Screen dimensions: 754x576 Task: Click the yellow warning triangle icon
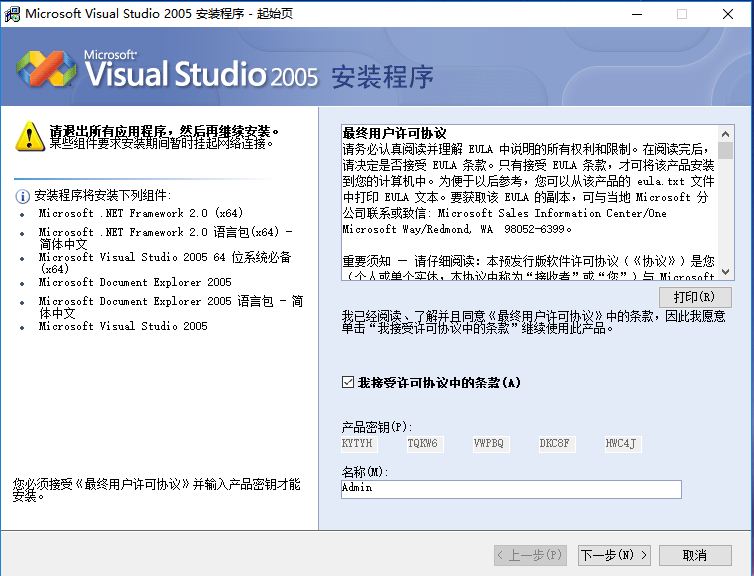click(30, 137)
